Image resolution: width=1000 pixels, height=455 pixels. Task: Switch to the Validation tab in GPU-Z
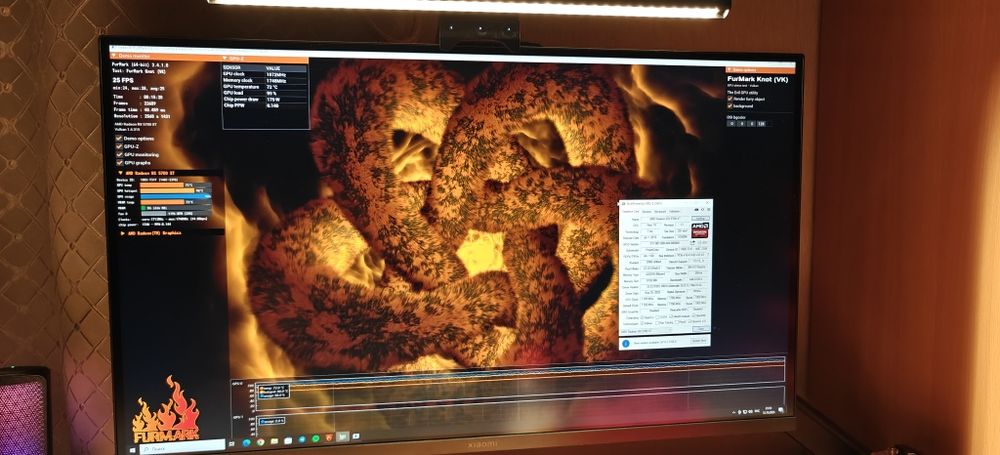pos(675,211)
